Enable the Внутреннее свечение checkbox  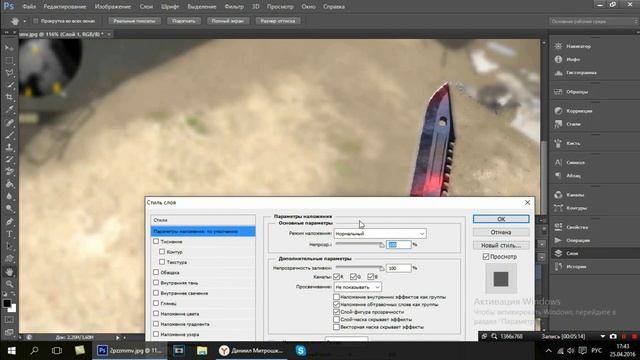point(156,293)
